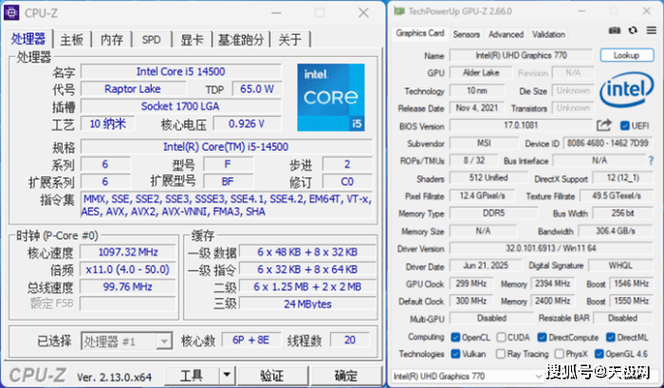Screen dimensions: 664x388
Task: Switch to the Sensors tab
Action: pyautogui.click(x=466, y=34)
